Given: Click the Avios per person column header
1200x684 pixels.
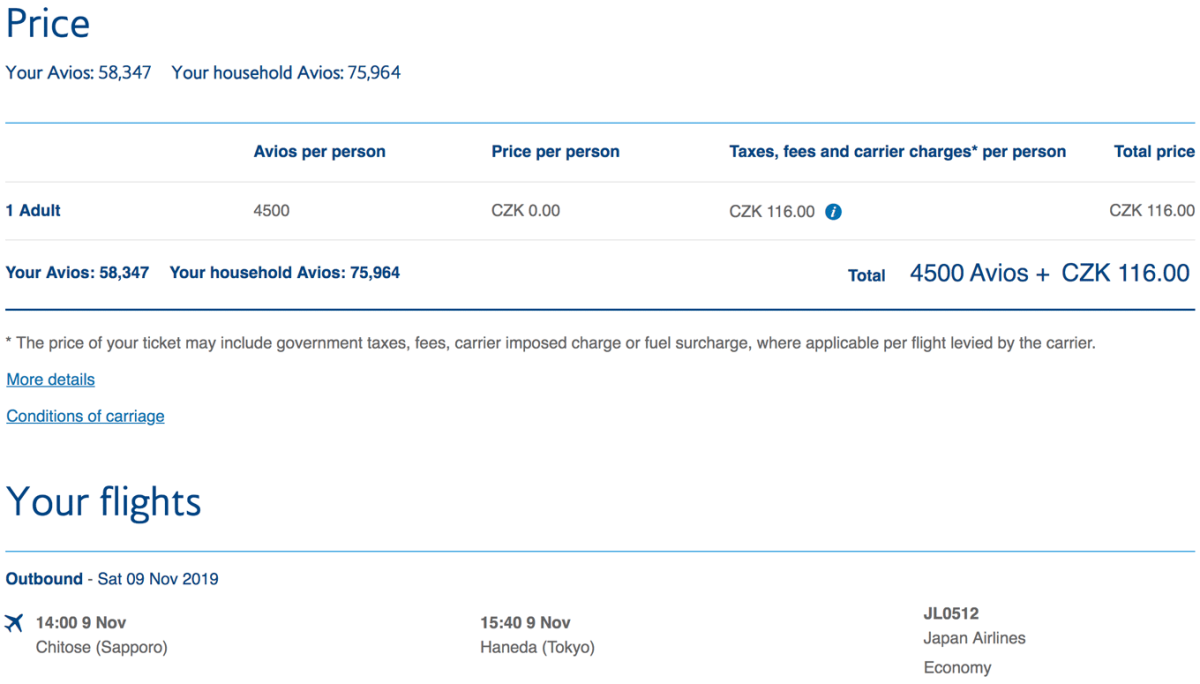Looking at the screenshot, I should [x=319, y=152].
